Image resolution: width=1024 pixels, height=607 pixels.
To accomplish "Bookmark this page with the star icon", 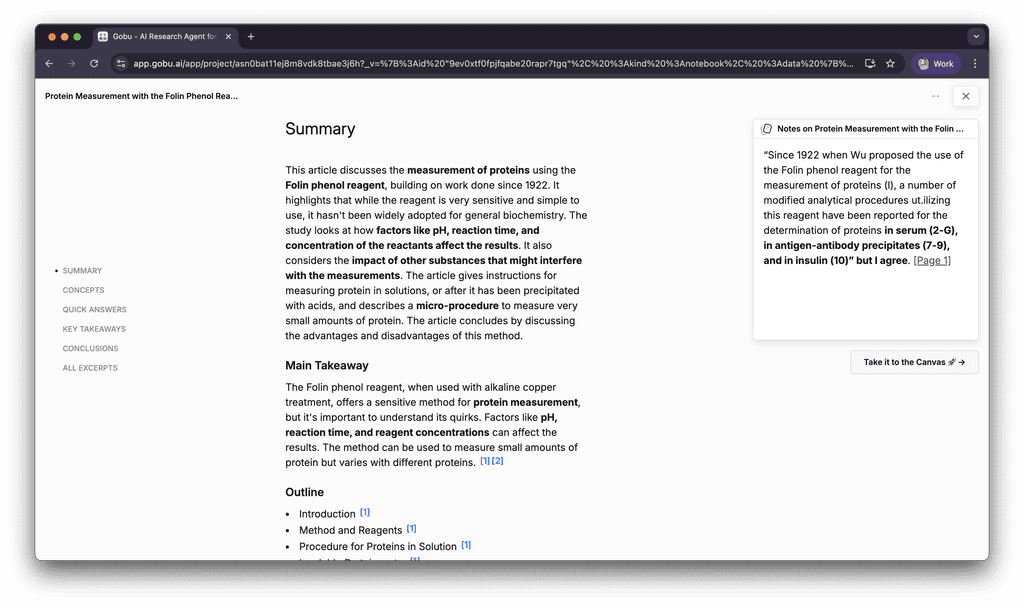I will click(890, 63).
